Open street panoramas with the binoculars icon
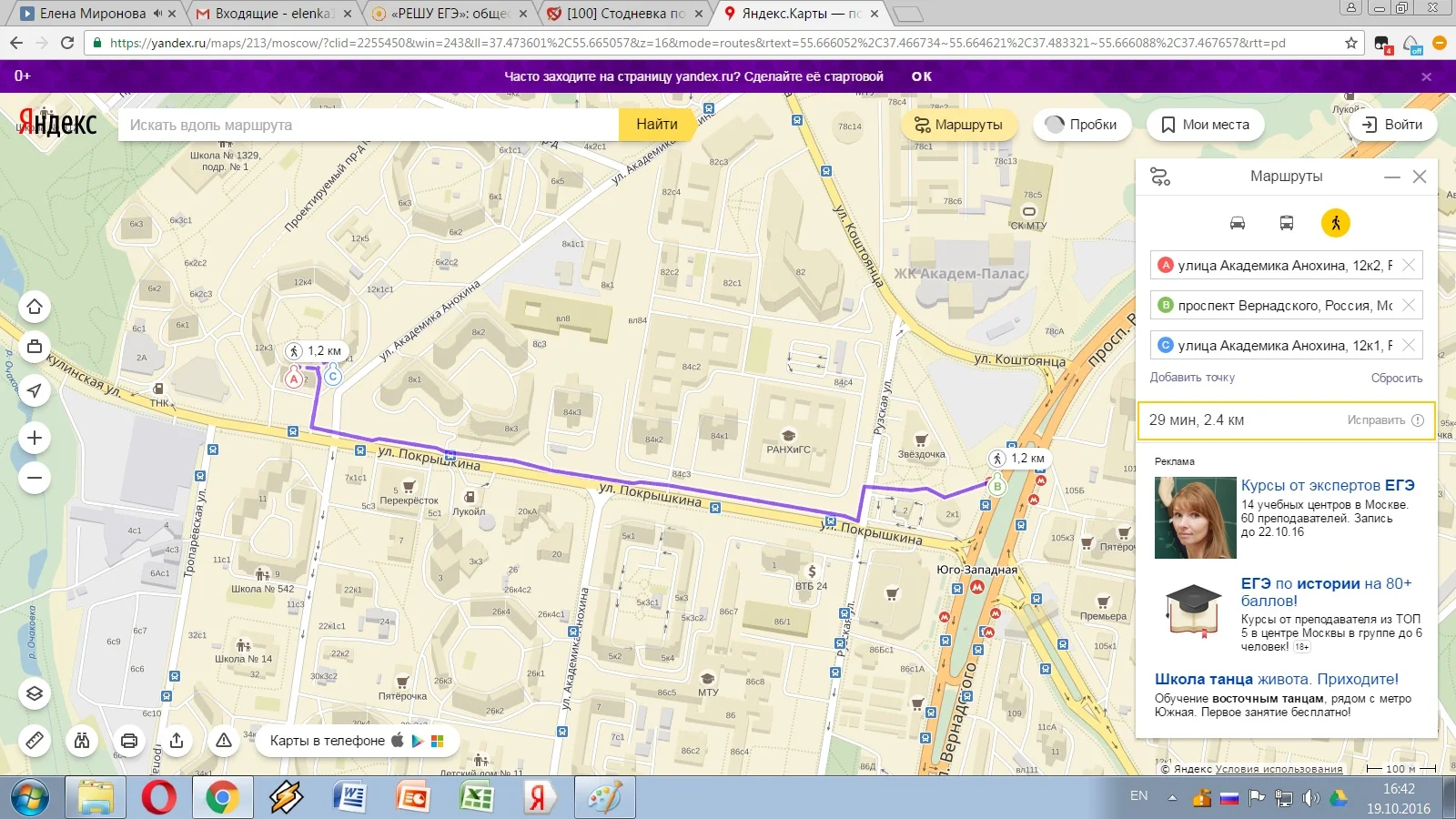Screen dimensions: 1456x819 (x=82, y=741)
